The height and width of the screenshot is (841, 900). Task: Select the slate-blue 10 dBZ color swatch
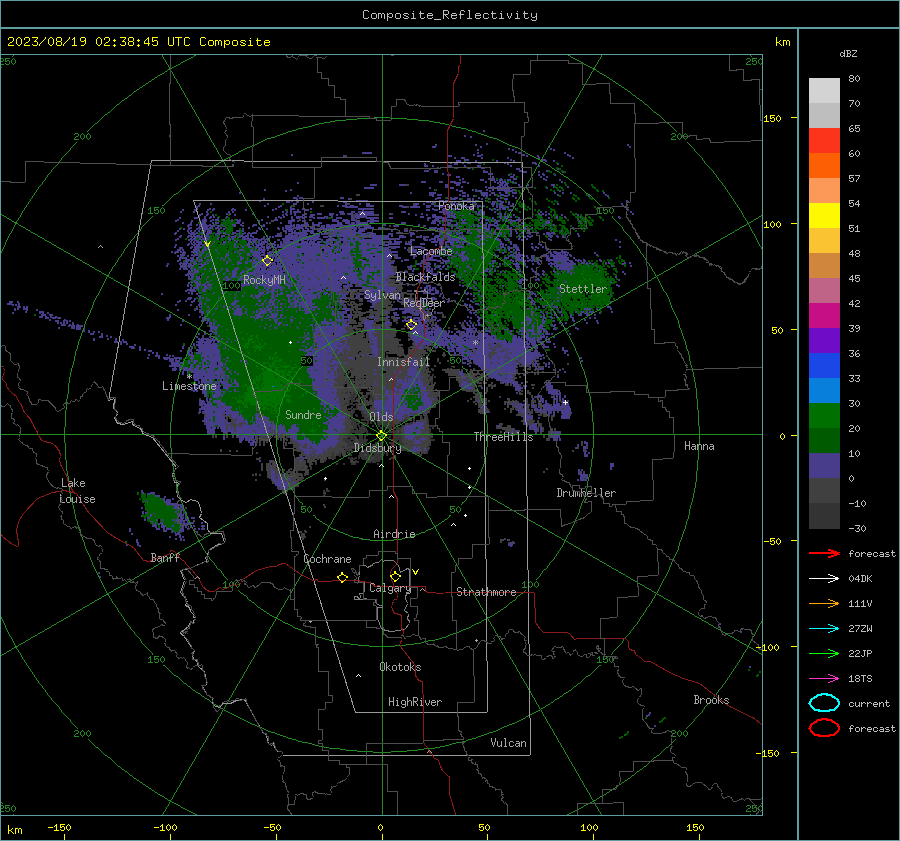click(824, 466)
